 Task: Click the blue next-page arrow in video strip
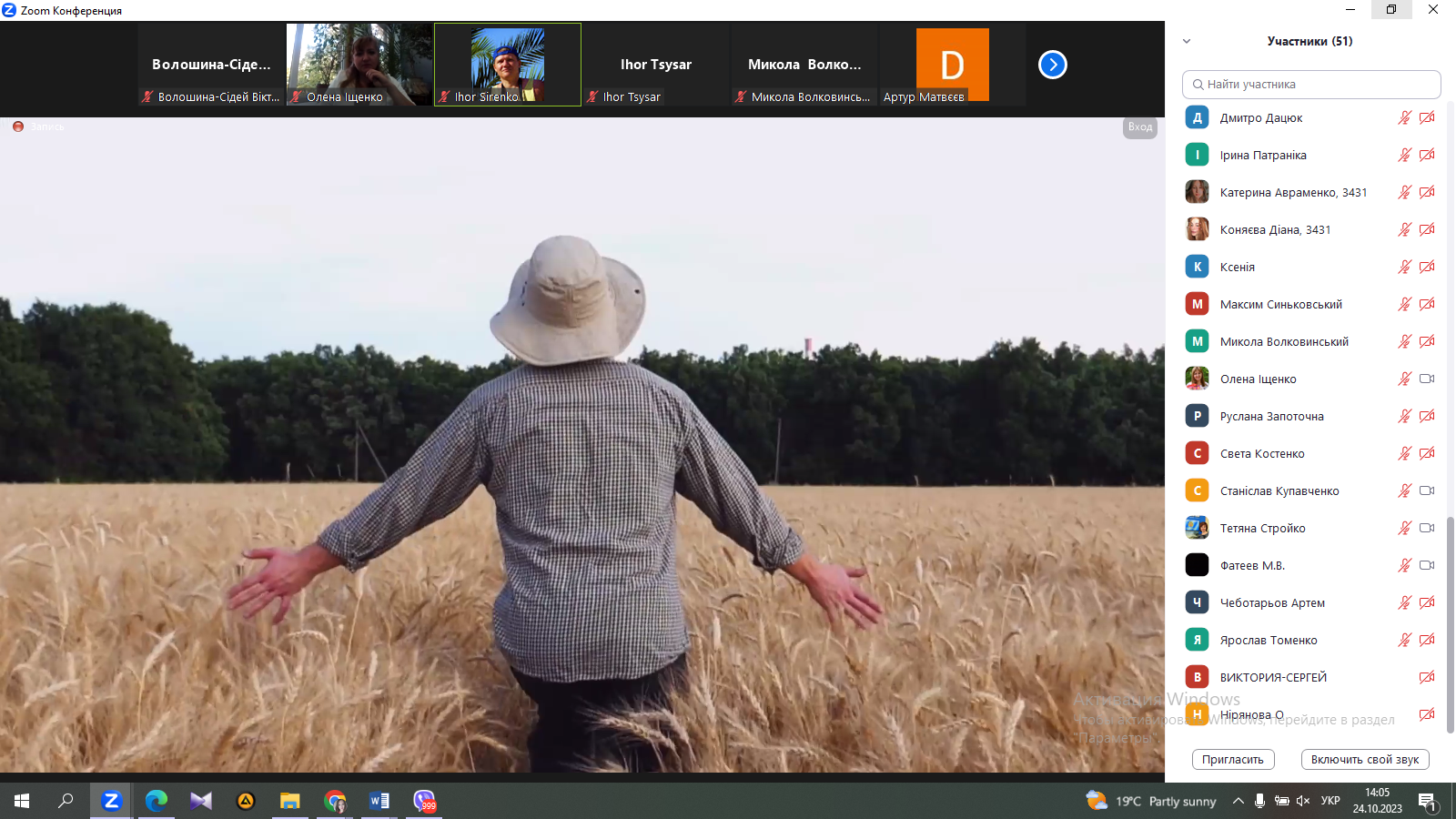point(1052,65)
